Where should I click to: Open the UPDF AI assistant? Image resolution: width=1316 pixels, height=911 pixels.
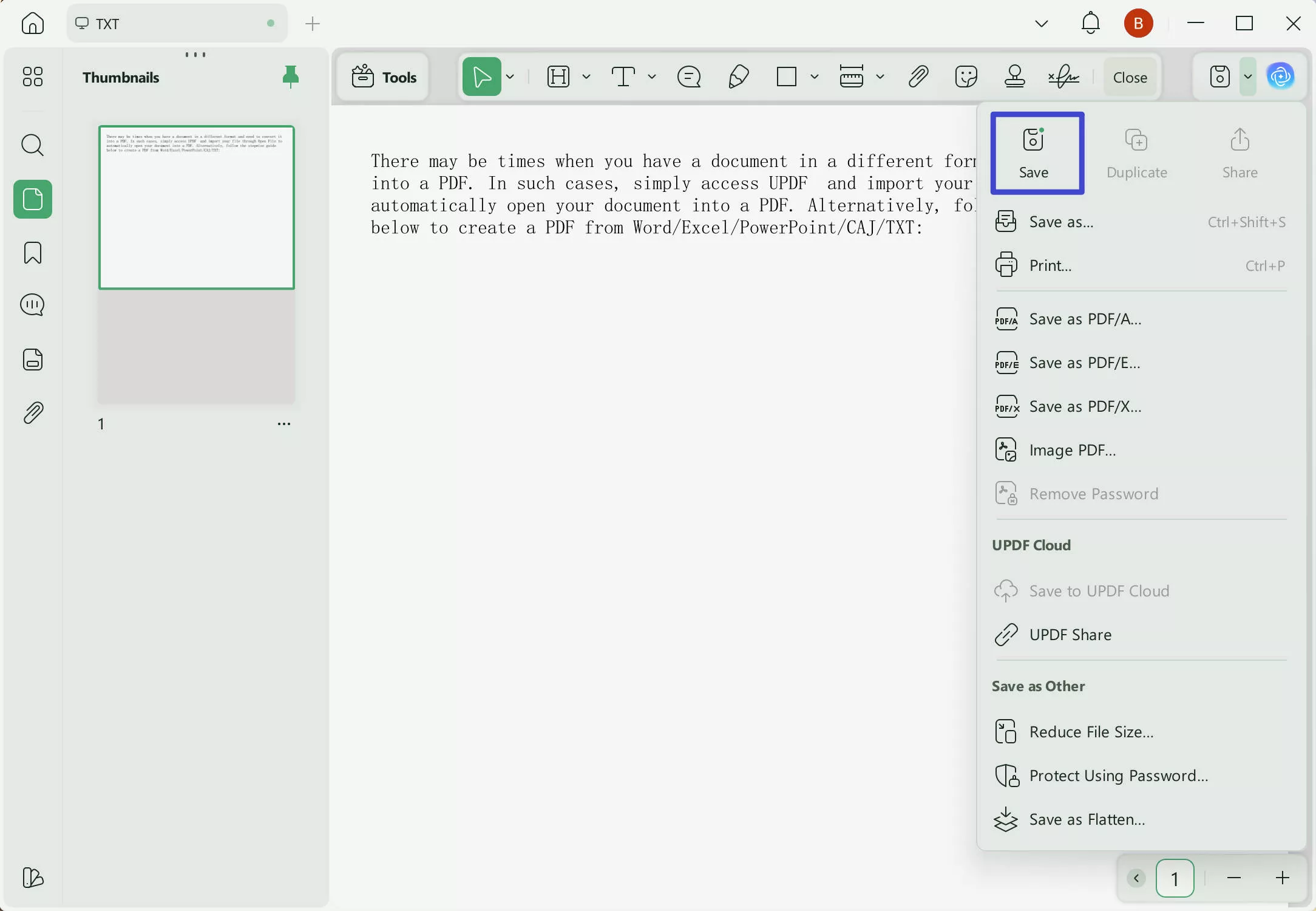click(1281, 77)
